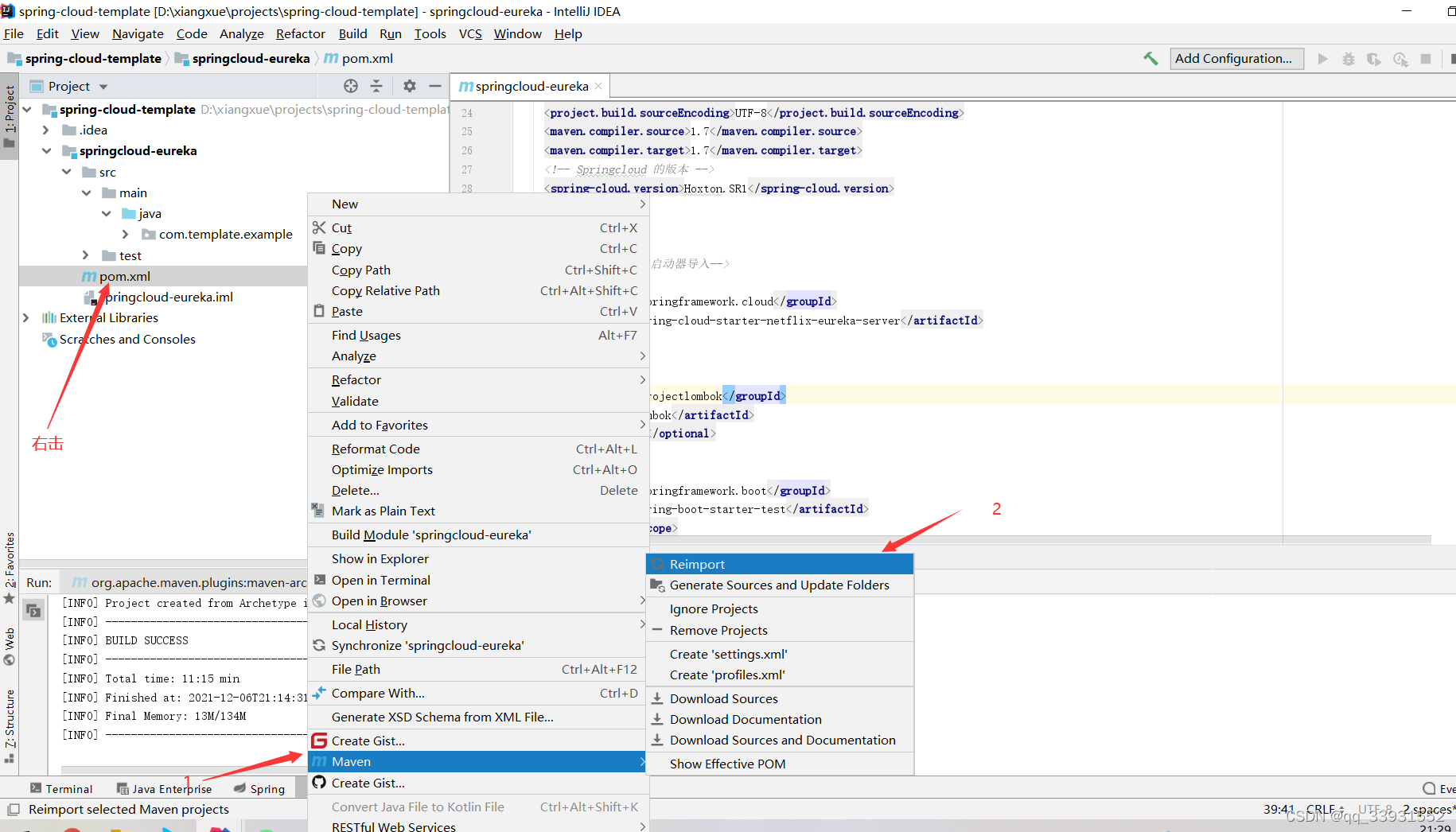The image size is (1456, 832).
Task: Collapse the springcloud-eureka module node
Action: click(x=46, y=150)
